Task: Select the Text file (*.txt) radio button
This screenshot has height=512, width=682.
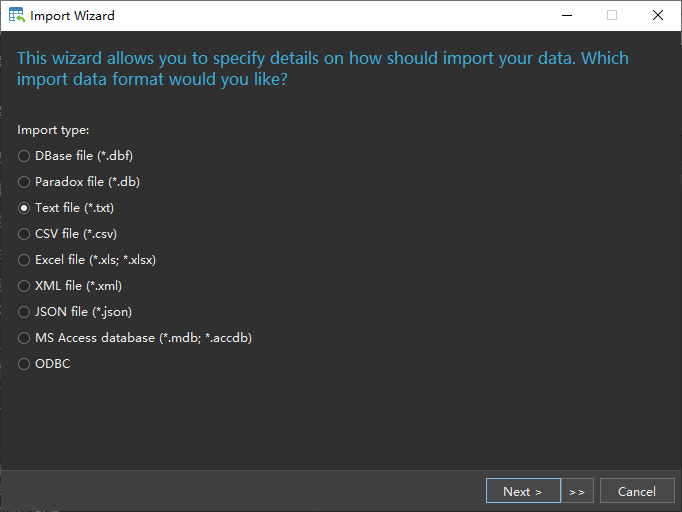Action: coord(24,208)
